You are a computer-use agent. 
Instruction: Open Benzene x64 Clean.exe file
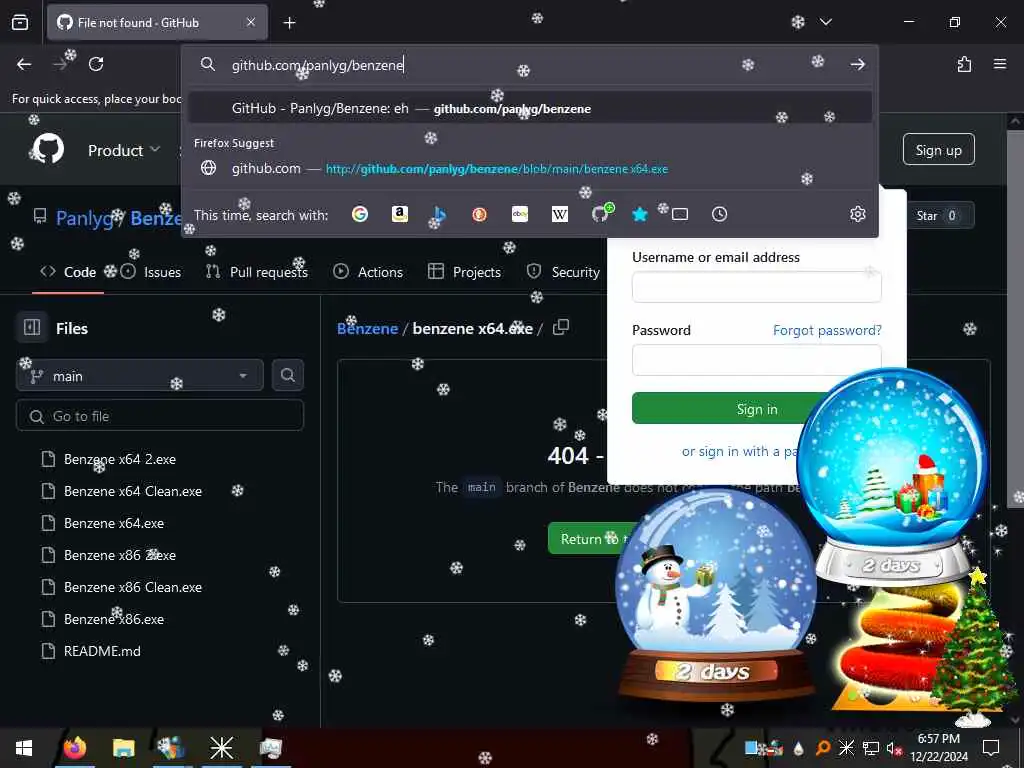[x=133, y=491]
